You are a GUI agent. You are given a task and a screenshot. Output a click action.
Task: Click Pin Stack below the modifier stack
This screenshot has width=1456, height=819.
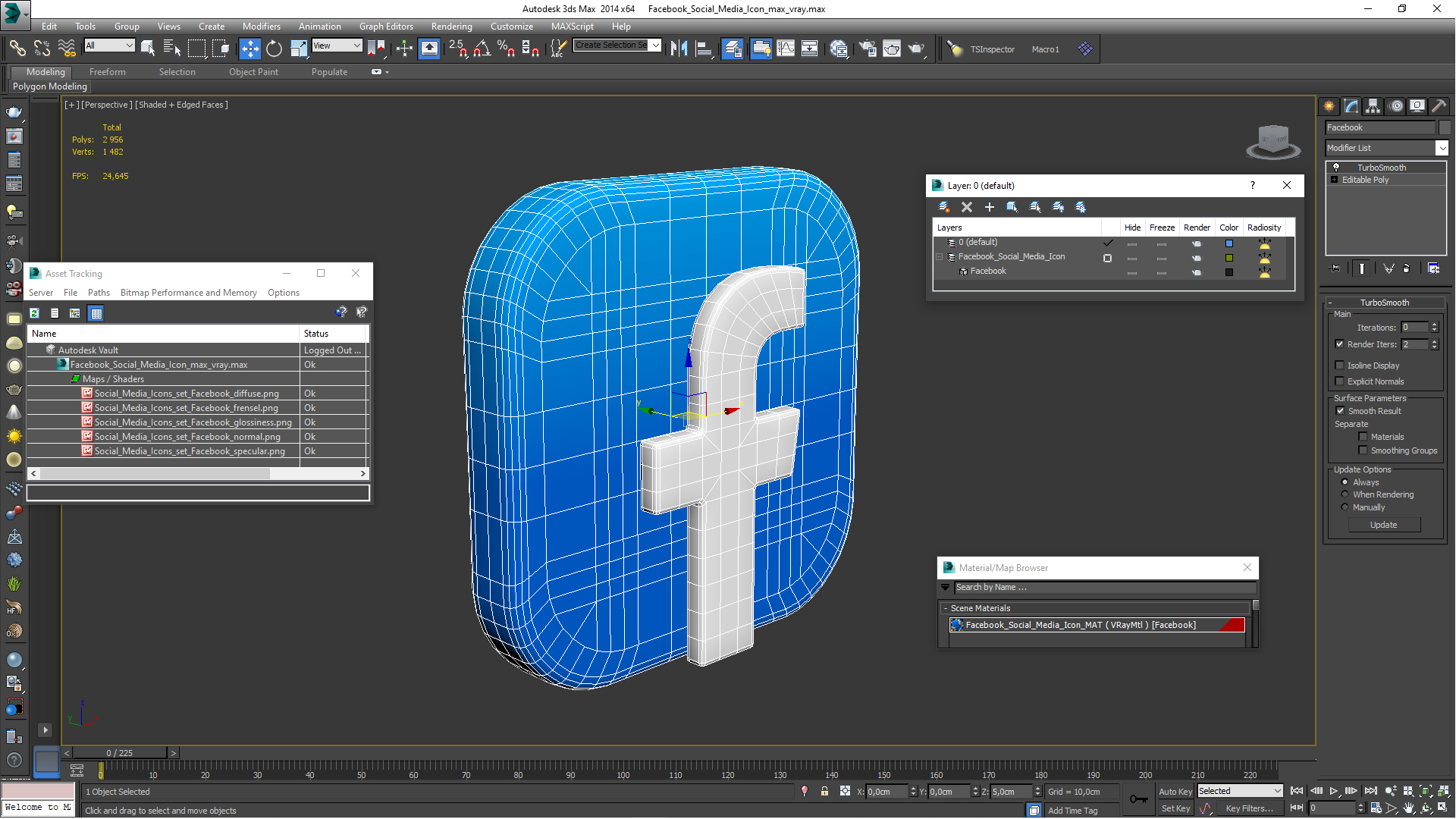click(1335, 268)
